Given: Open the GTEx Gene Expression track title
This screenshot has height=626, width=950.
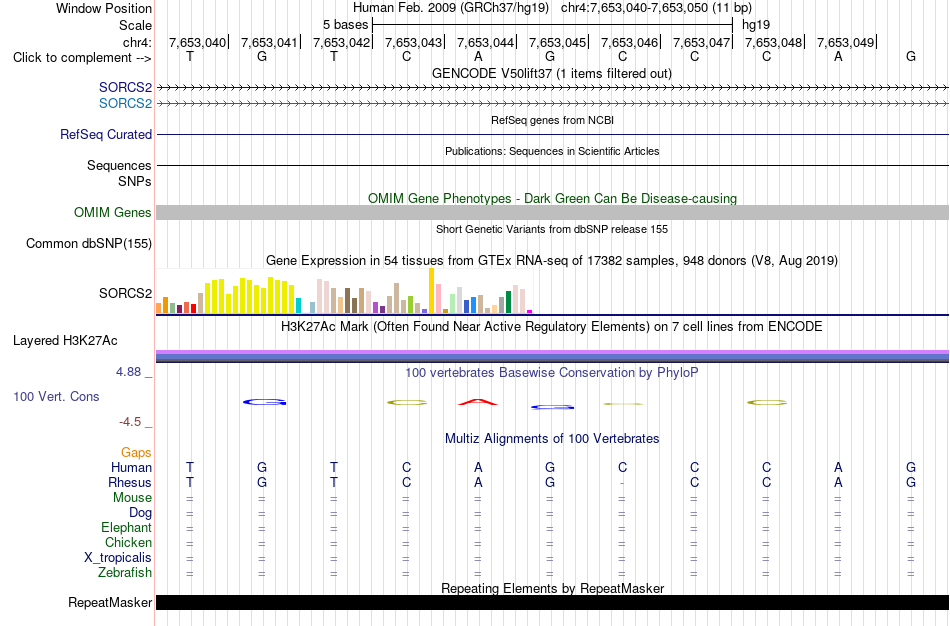Looking at the screenshot, I should 552,261.
